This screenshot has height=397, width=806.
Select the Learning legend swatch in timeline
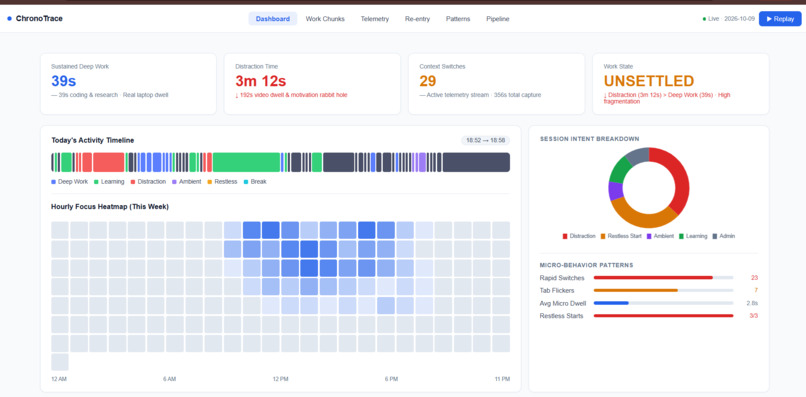[x=96, y=182]
